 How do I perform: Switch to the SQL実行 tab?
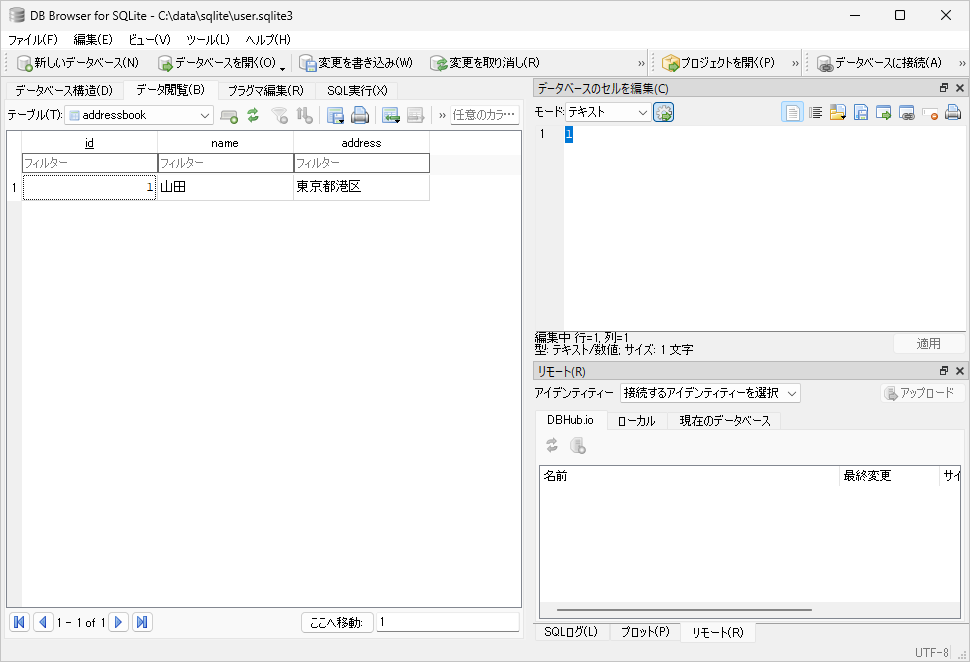[356, 91]
